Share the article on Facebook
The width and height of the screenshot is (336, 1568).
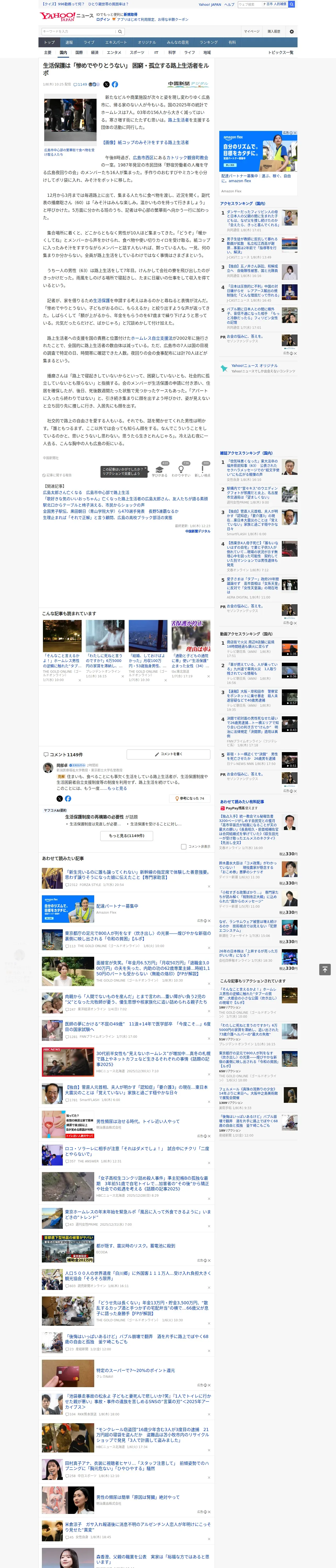pyautogui.click(x=115, y=85)
